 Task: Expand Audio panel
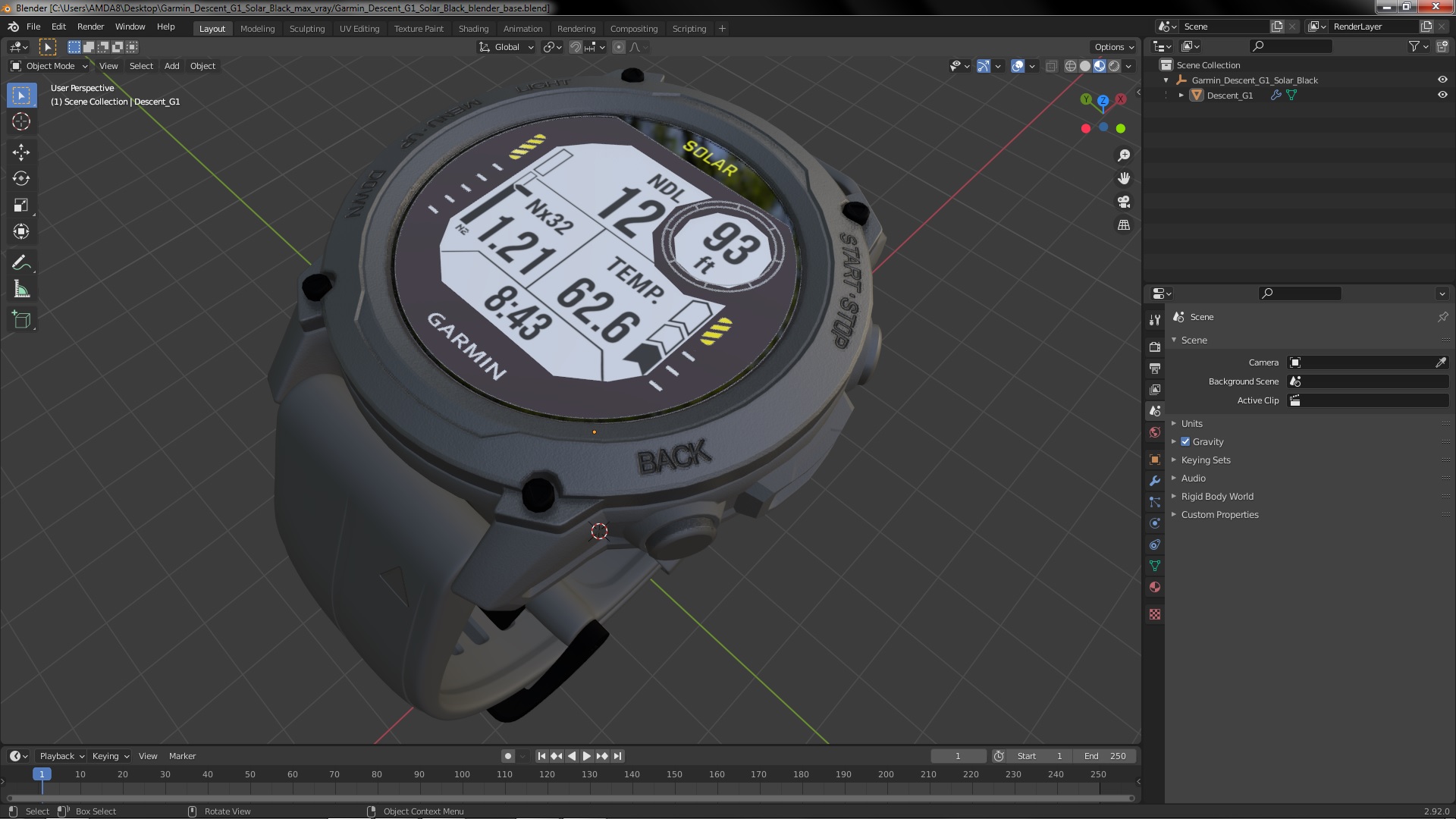[x=1193, y=478]
